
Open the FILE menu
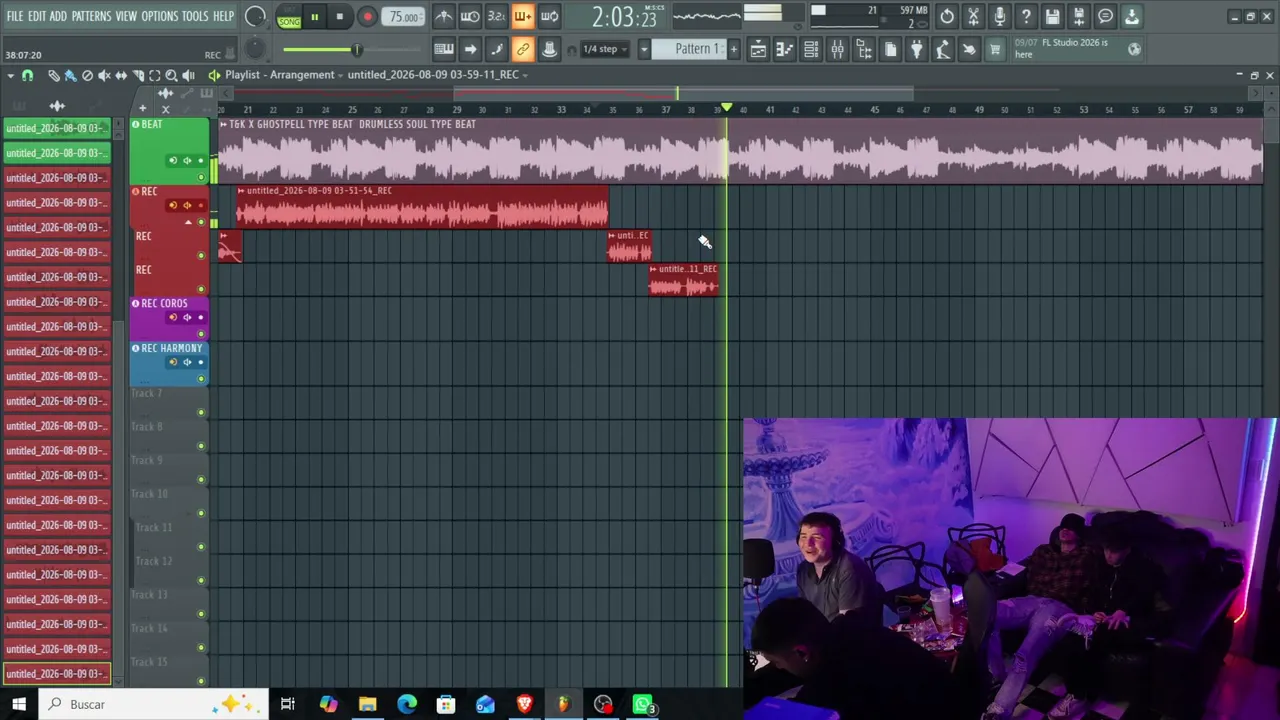point(14,16)
